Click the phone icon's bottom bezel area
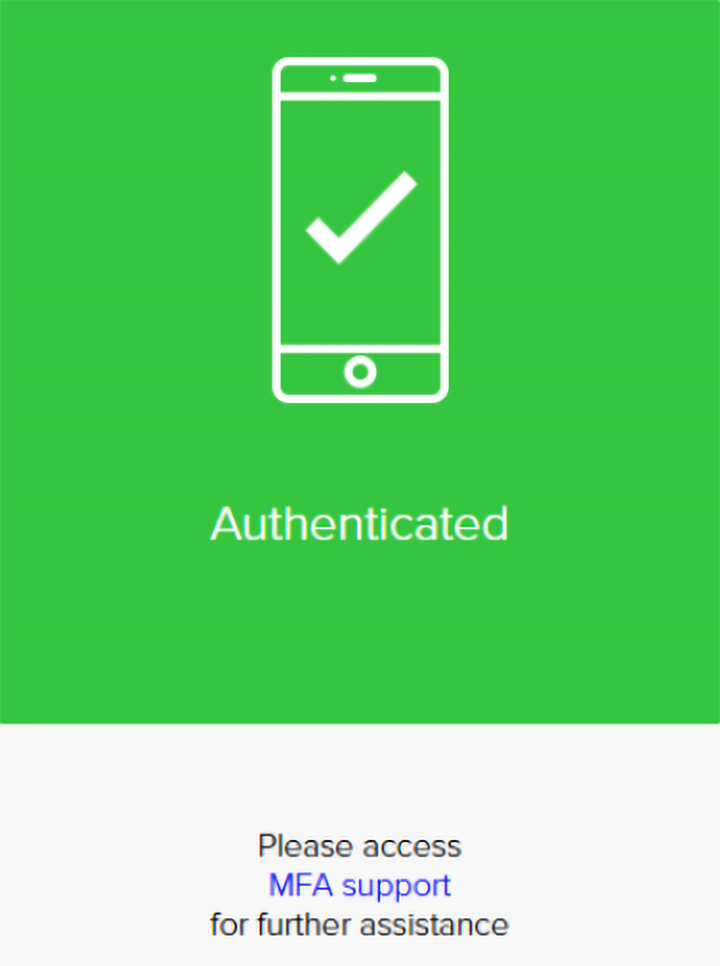The width and height of the screenshot is (720, 966). (360, 374)
